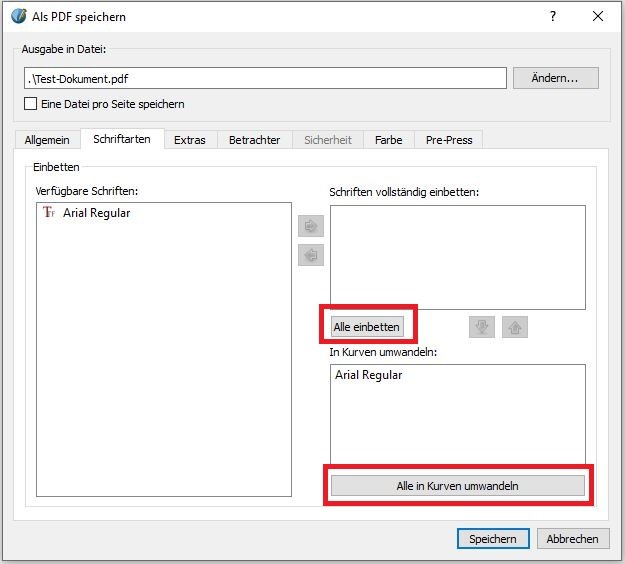The width and height of the screenshot is (625, 564).
Task: Click into the Test-Dokument.pdf output path field
Action: 265,78
